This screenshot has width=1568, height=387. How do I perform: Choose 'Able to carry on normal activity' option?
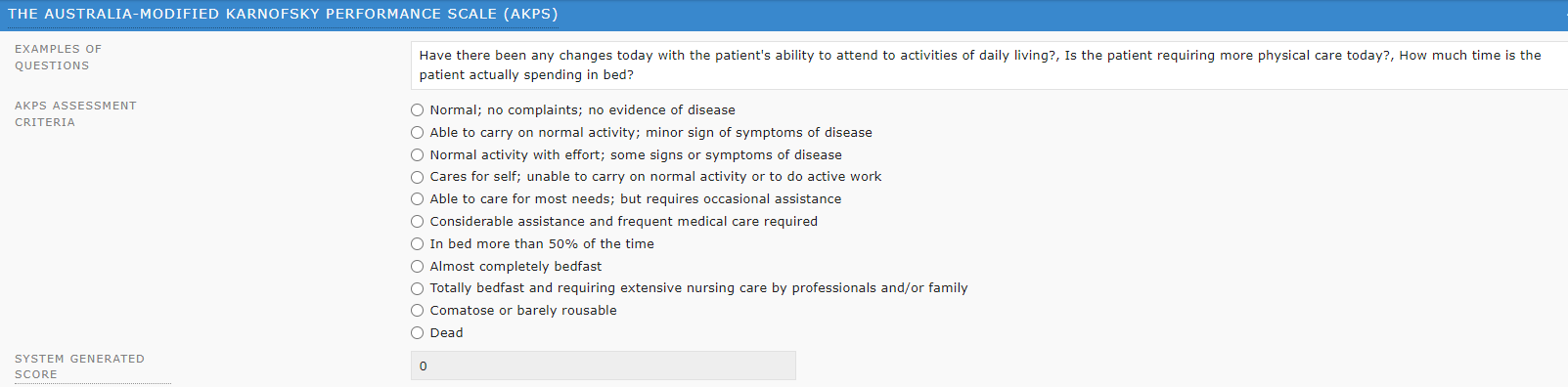point(418,133)
